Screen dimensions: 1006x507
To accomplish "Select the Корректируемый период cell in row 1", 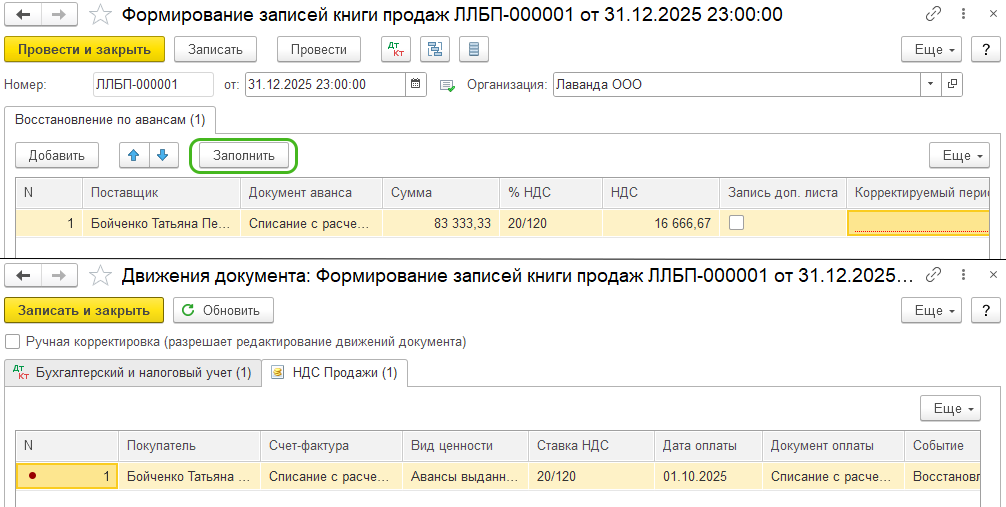I will [x=918, y=223].
